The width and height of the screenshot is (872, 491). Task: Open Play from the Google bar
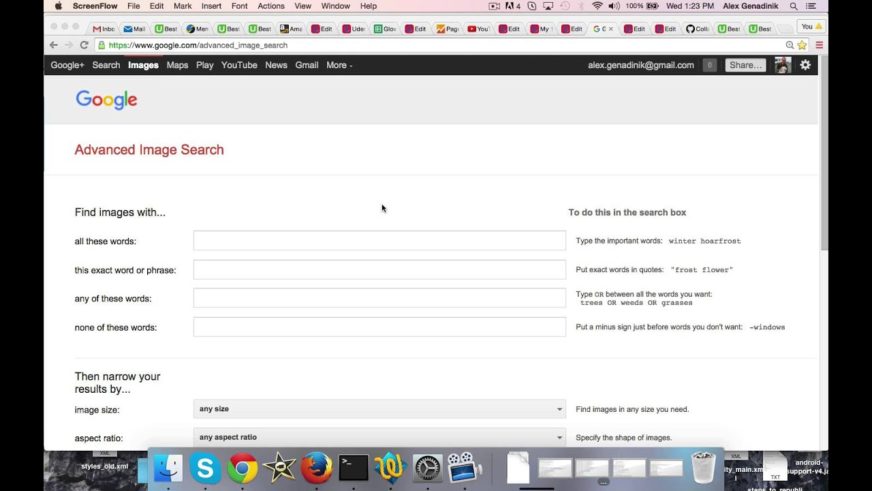pyautogui.click(x=205, y=65)
